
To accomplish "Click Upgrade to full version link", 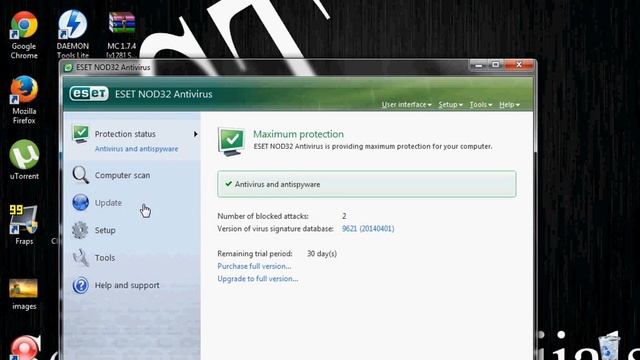I will coord(258,279).
